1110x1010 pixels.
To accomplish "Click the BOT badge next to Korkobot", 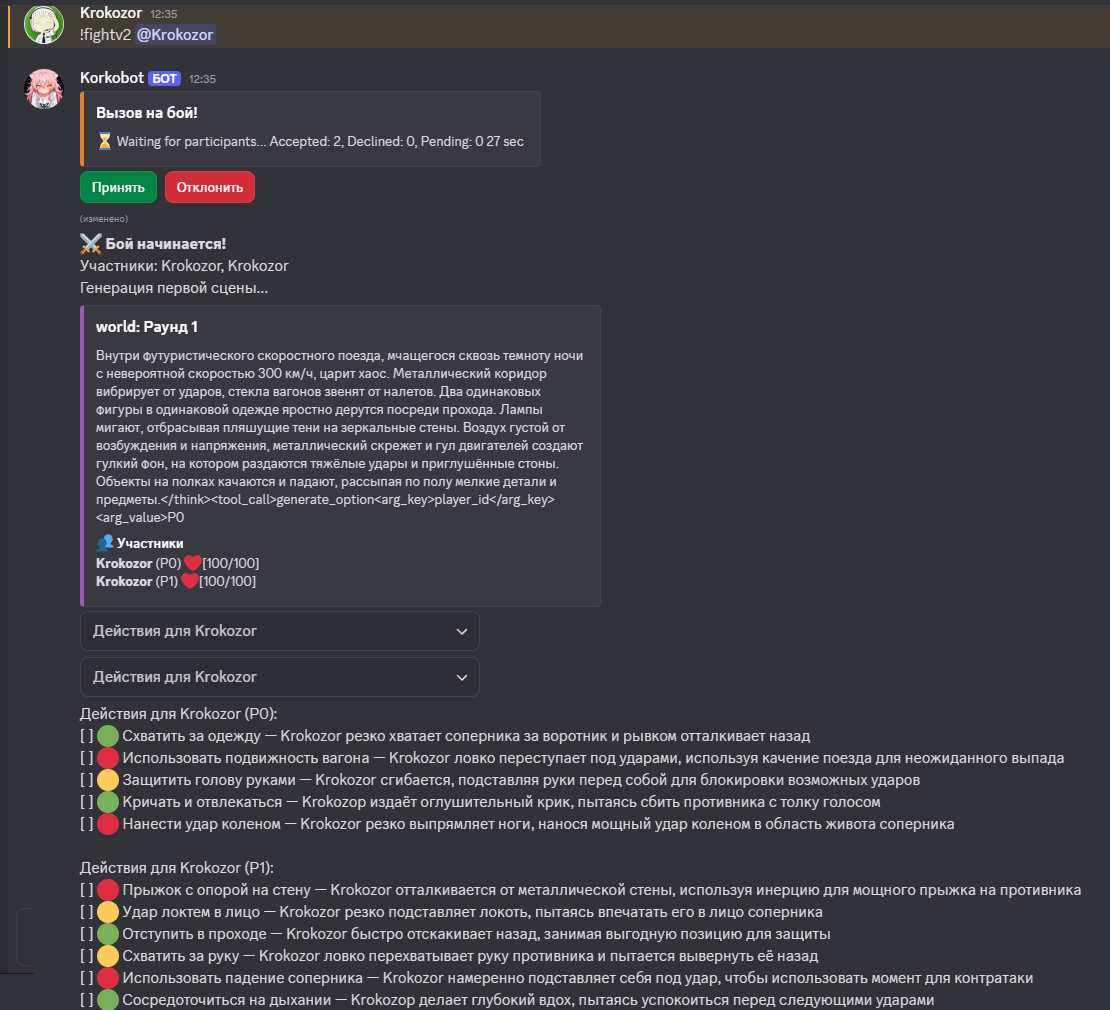I will [x=165, y=78].
